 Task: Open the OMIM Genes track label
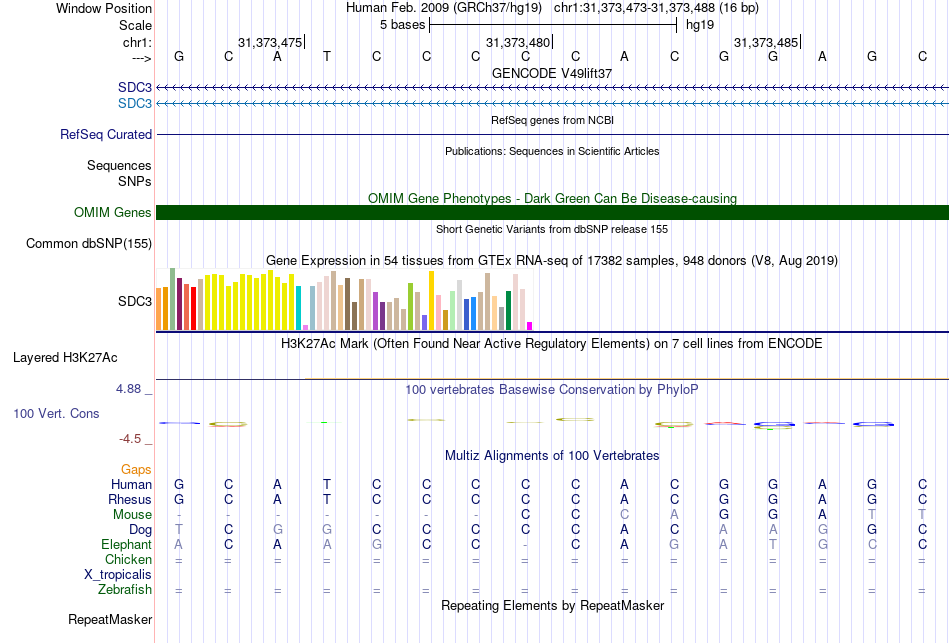pos(113,212)
